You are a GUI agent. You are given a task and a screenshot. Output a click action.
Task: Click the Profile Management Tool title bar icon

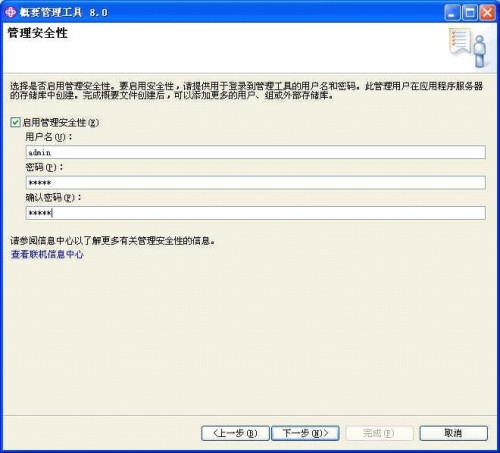click(x=10, y=12)
